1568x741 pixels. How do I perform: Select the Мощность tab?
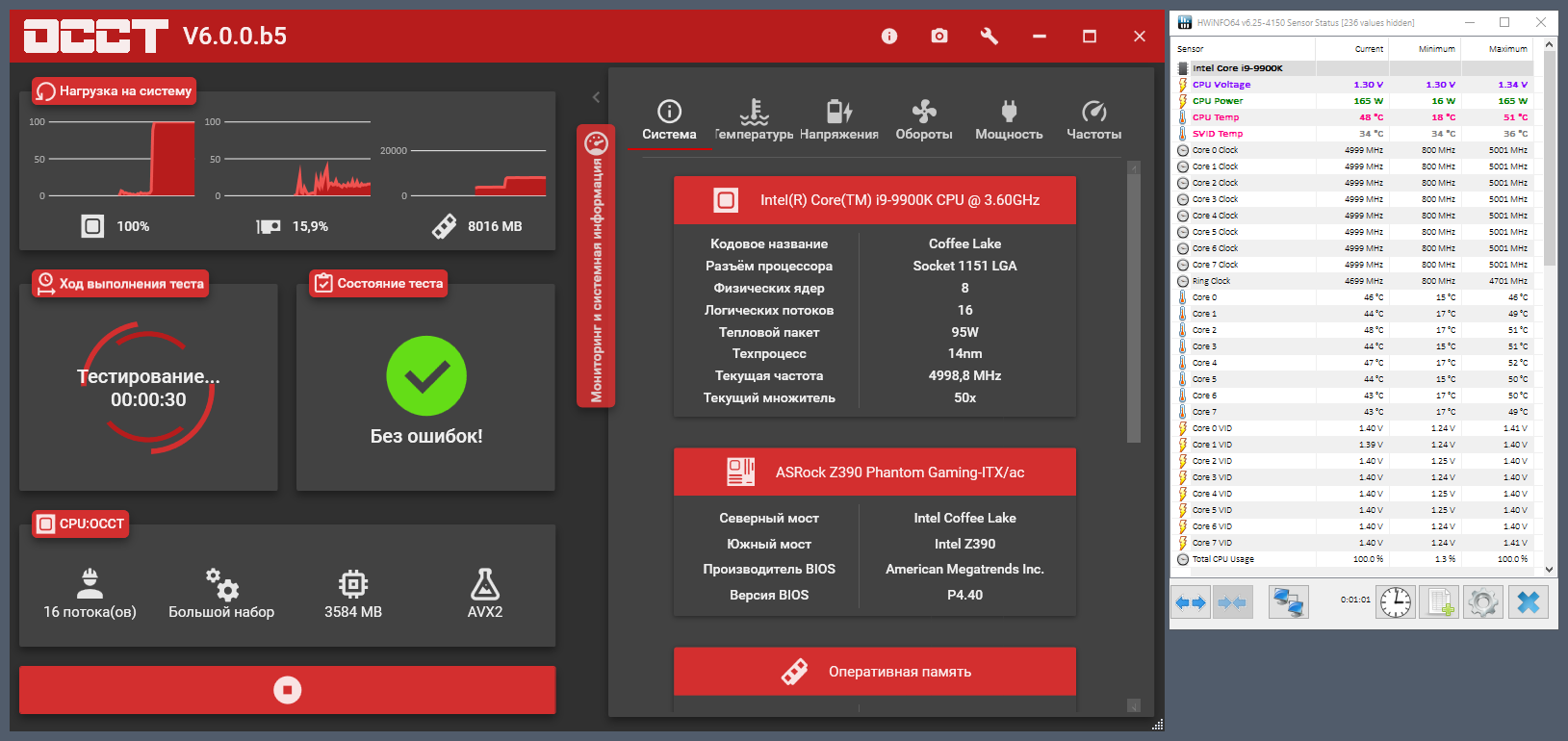[1009, 120]
